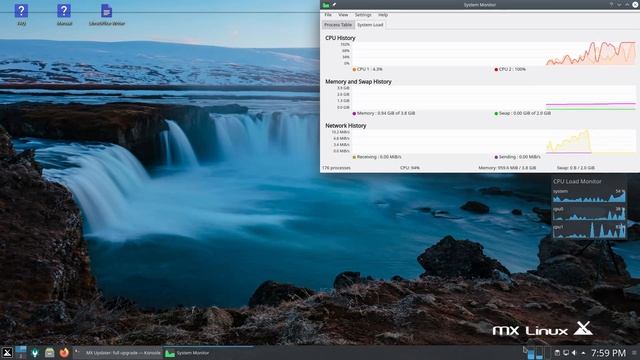Click the status bar Memory usage text
The image size is (640, 360).
click(x=507, y=168)
